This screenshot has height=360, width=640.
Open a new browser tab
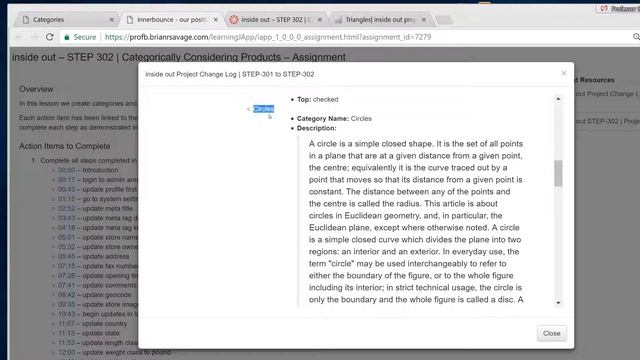444,20
